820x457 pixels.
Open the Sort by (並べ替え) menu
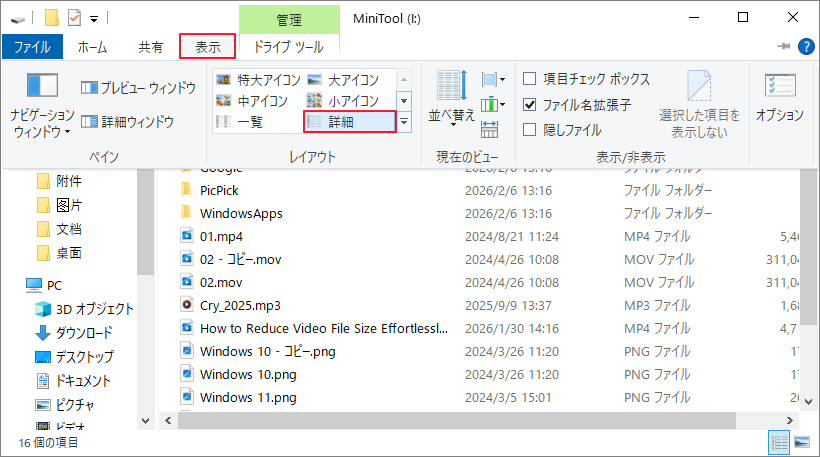click(x=451, y=97)
